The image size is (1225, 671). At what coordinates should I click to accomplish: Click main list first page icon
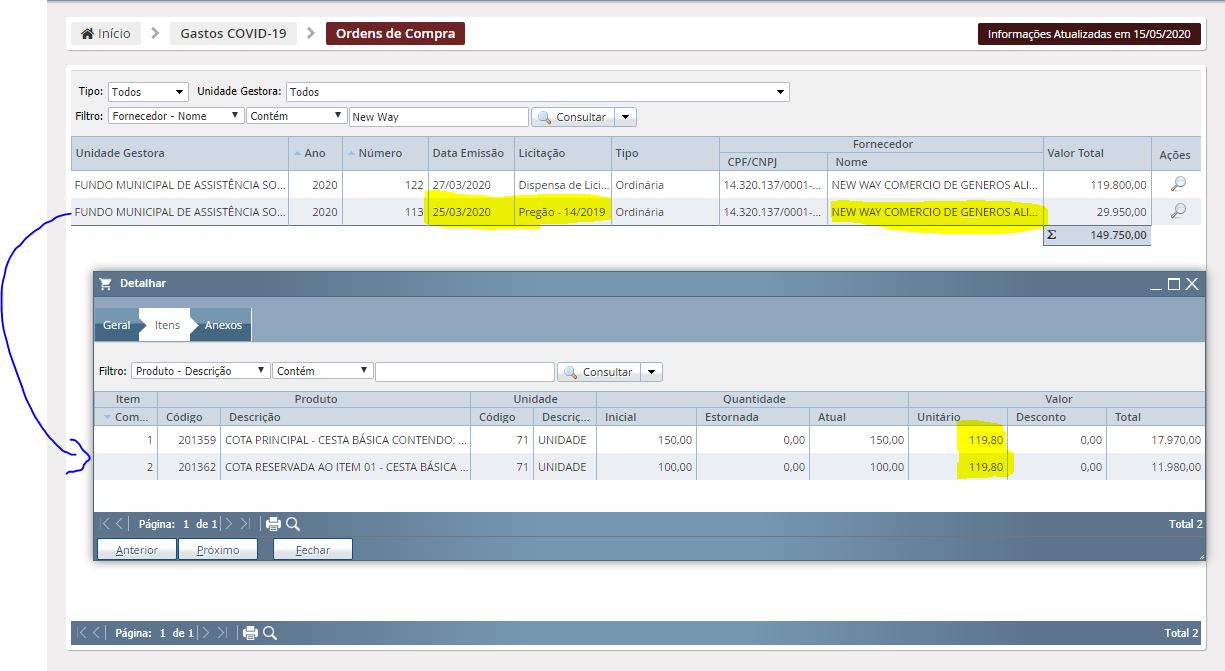click(x=83, y=633)
